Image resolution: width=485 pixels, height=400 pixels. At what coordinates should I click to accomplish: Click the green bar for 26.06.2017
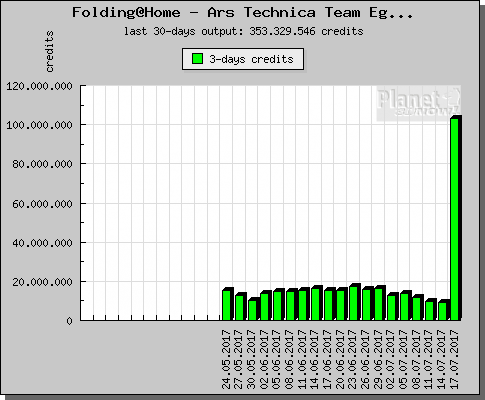pyautogui.click(x=366, y=305)
